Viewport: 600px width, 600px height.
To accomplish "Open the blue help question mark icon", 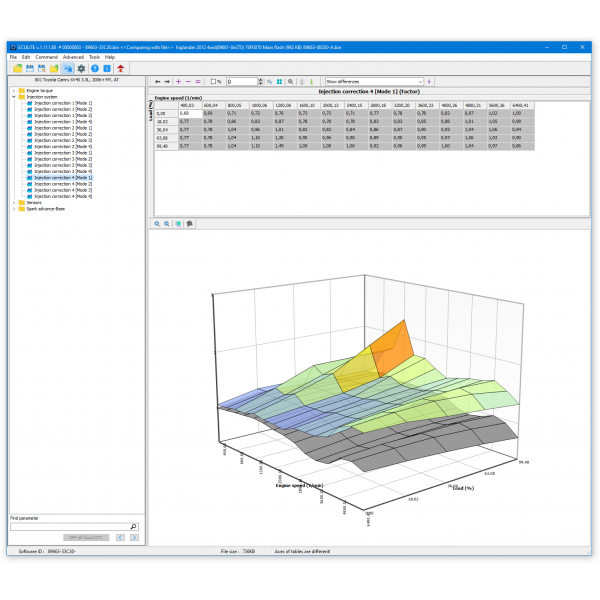I will (x=93, y=68).
